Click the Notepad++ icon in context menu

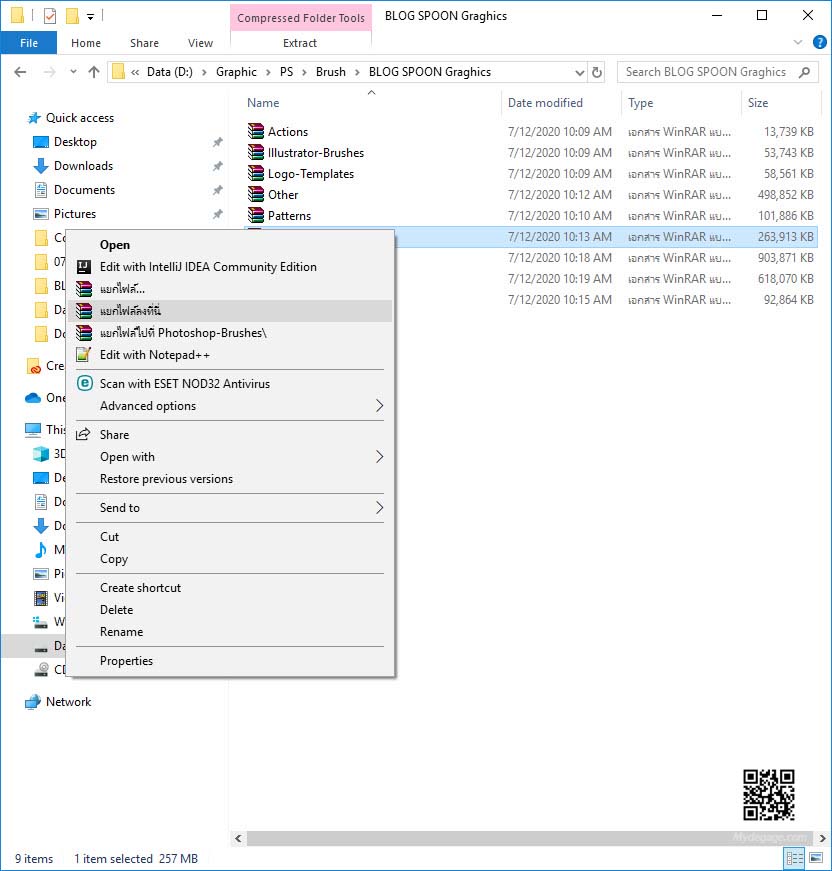[x=84, y=354]
